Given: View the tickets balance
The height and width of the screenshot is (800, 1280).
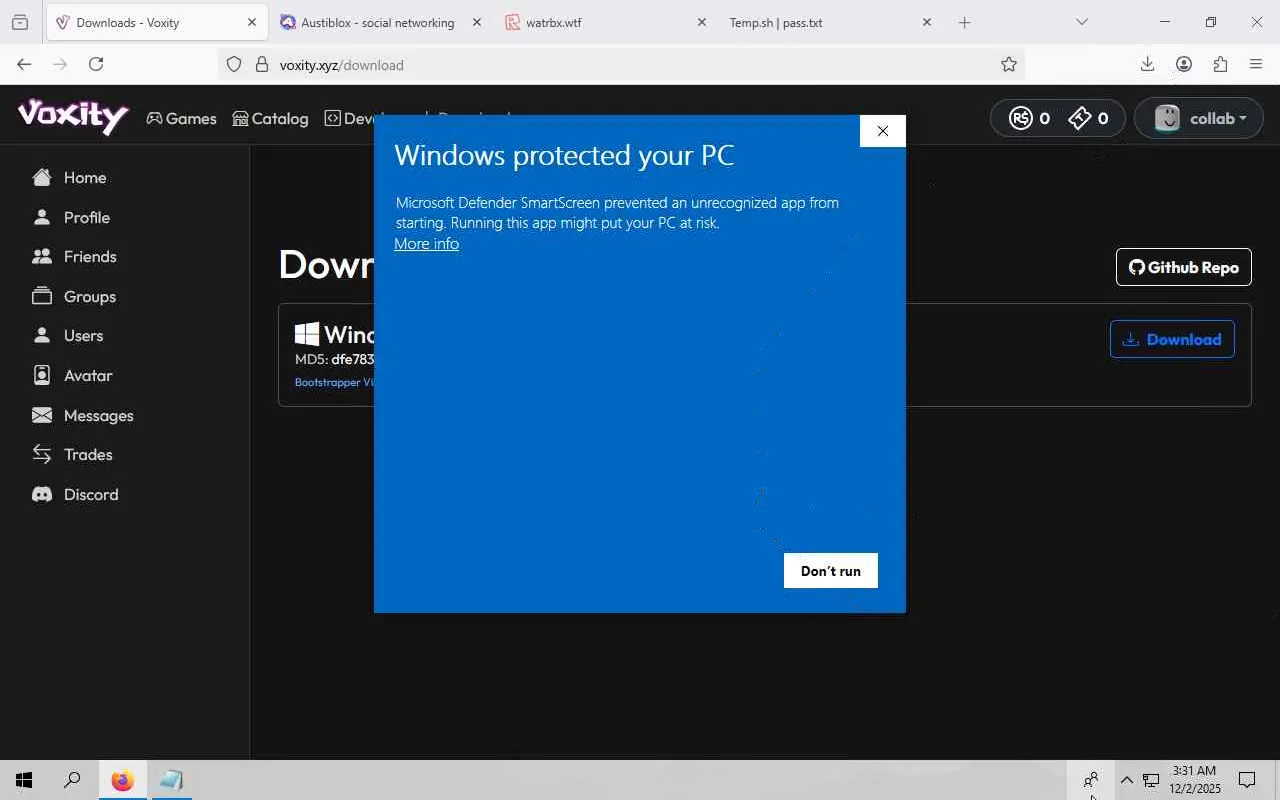Looking at the screenshot, I should click(x=1089, y=118).
